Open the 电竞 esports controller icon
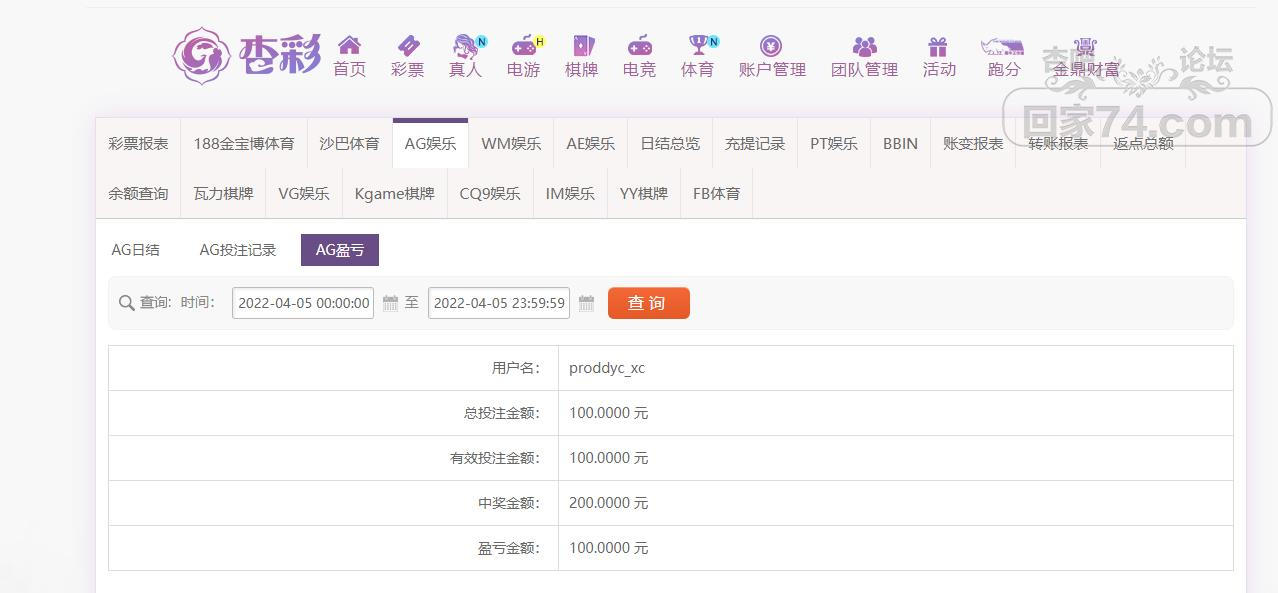 tap(640, 46)
